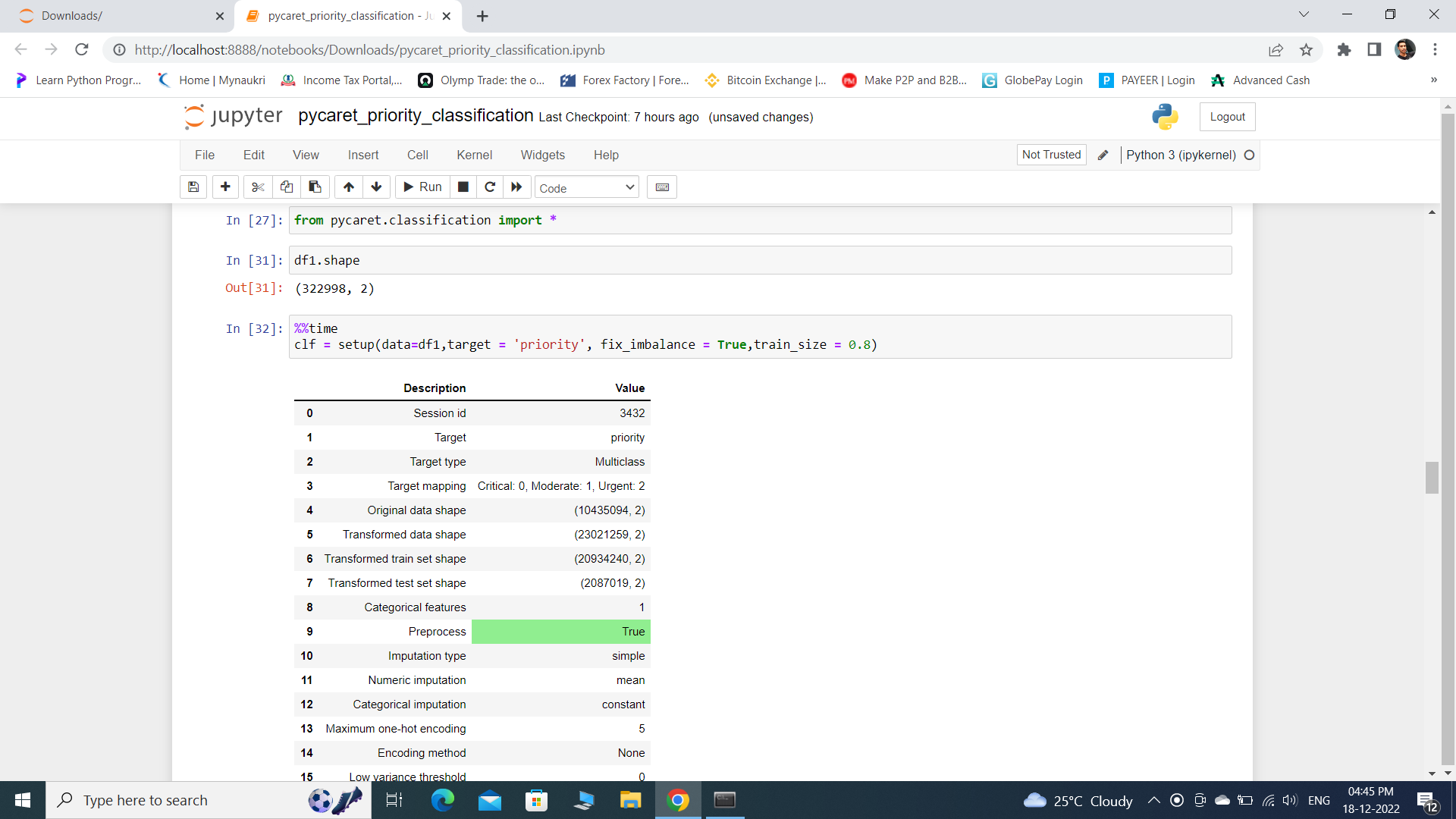Open the command palette keyboard icon
1456x819 pixels.
[661, 187]
